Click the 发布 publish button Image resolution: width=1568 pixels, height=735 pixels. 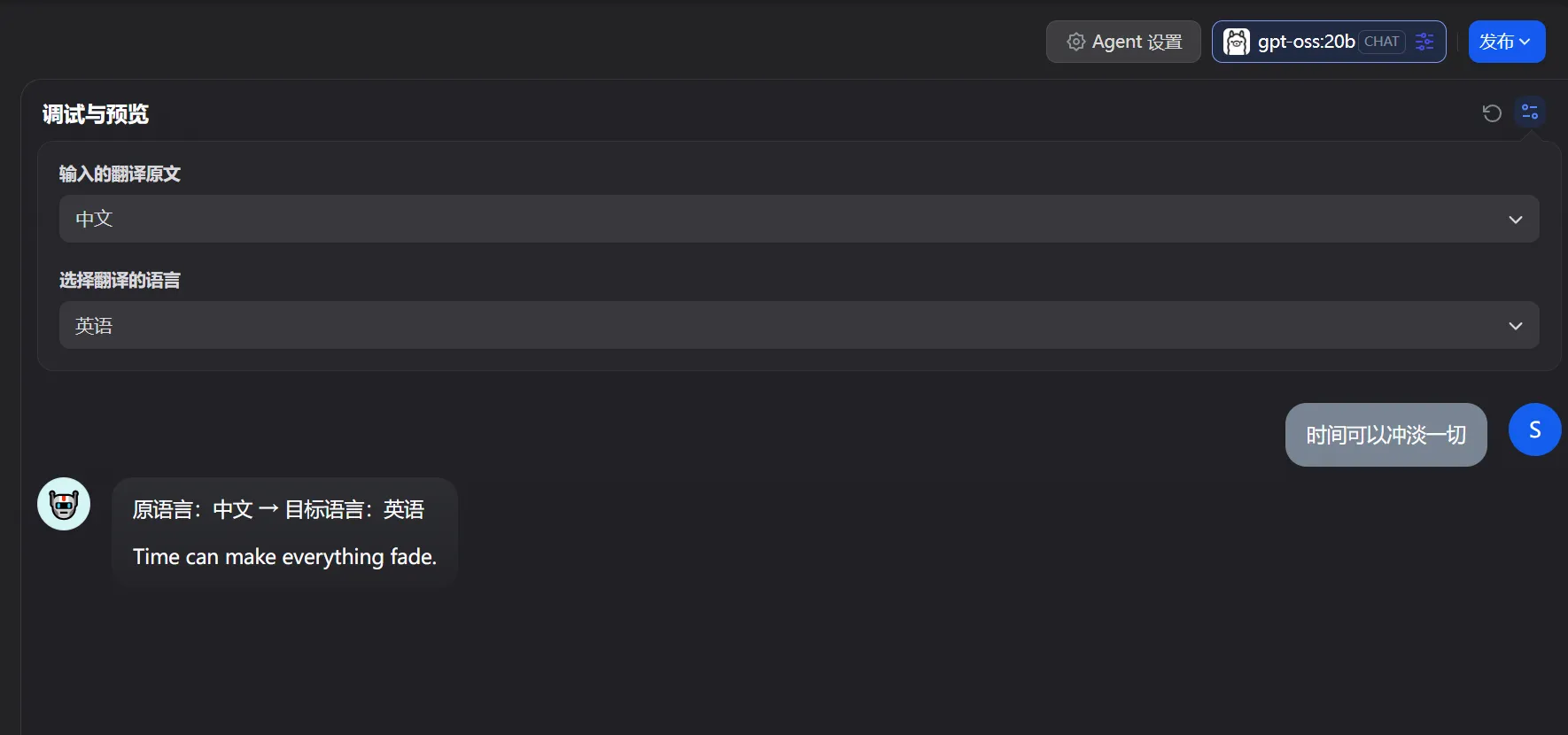click(x=1496, y=42)
